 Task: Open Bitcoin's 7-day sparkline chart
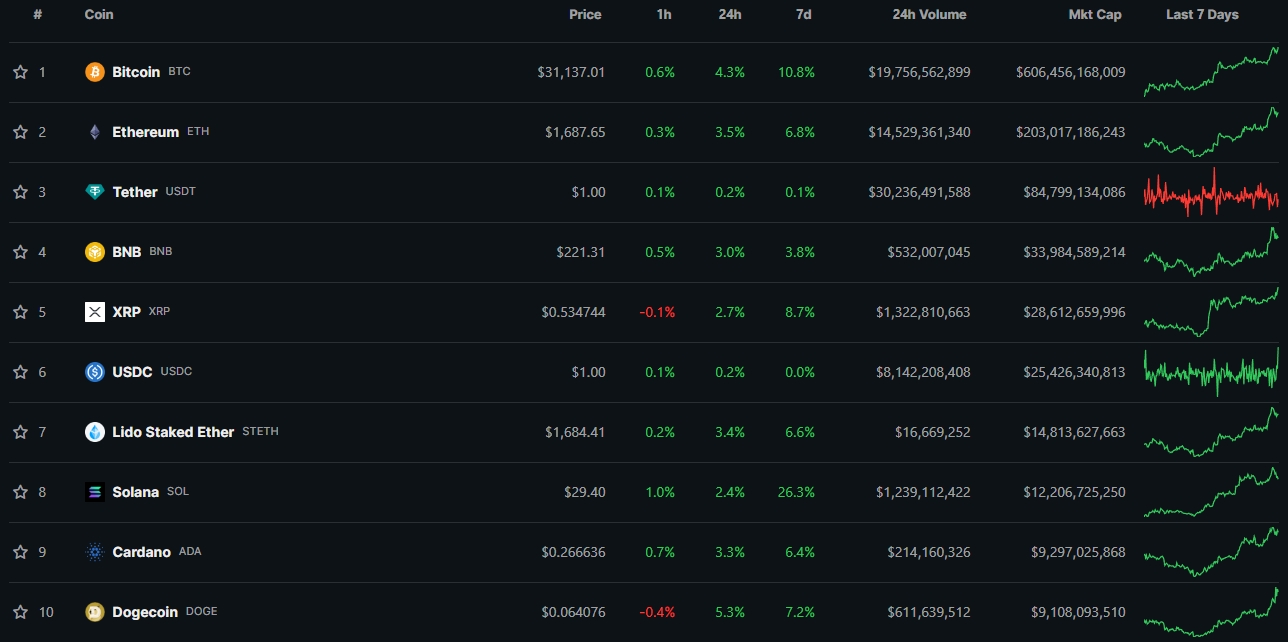tap(1210, 72)
